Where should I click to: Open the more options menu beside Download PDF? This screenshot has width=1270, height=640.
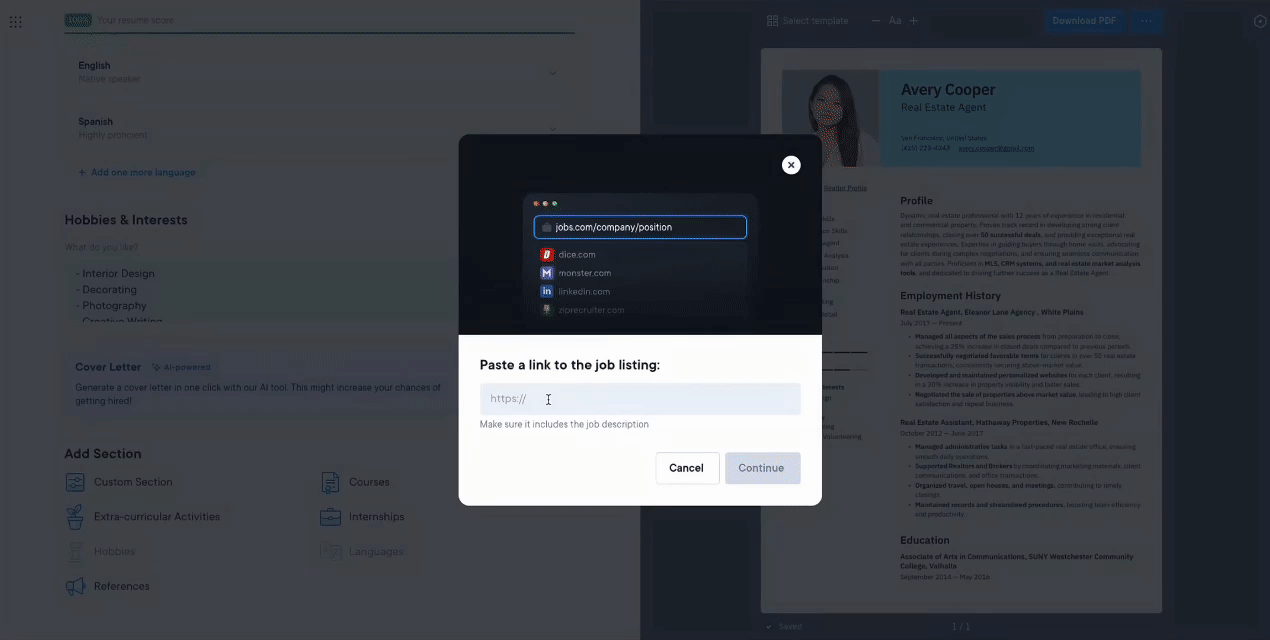1146,20
